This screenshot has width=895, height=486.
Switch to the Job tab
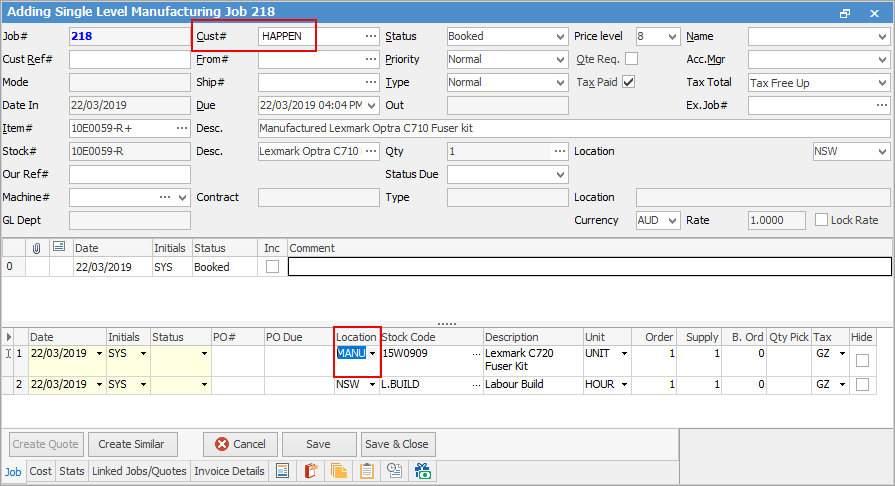tap(13, 472)
